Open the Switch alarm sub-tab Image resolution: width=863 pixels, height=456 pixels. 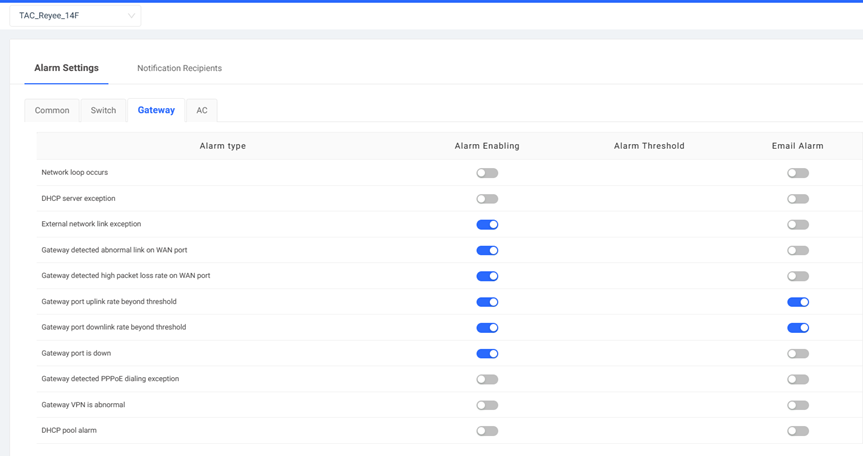click(103, 110)
